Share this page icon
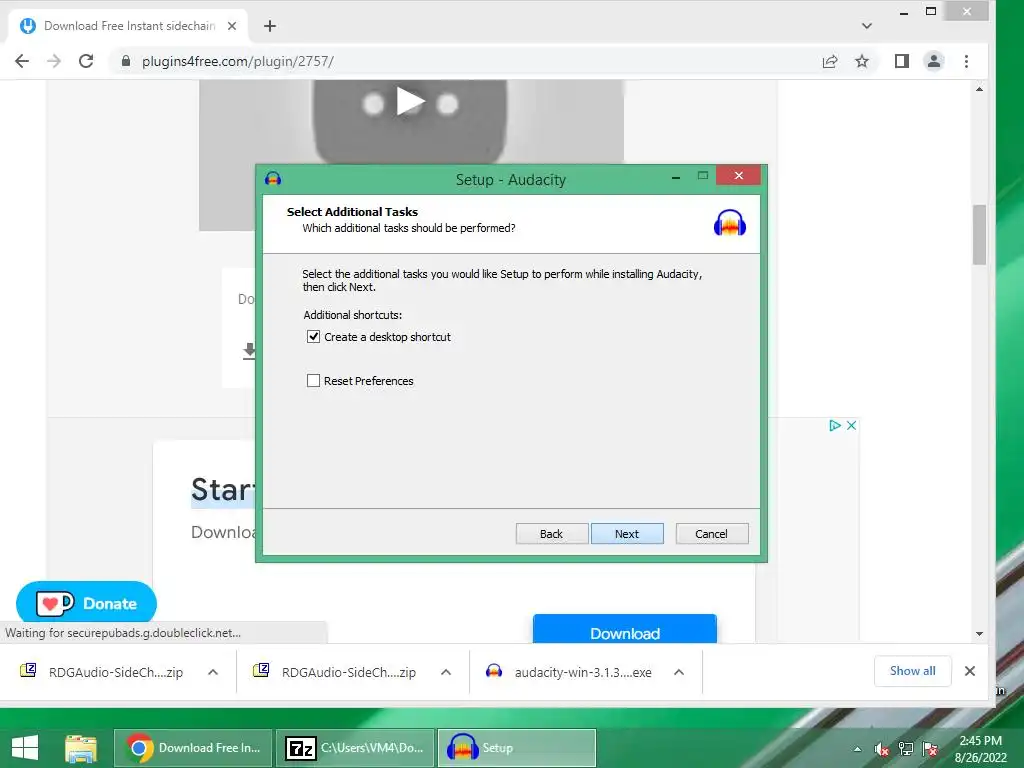 tap(830, 61)
